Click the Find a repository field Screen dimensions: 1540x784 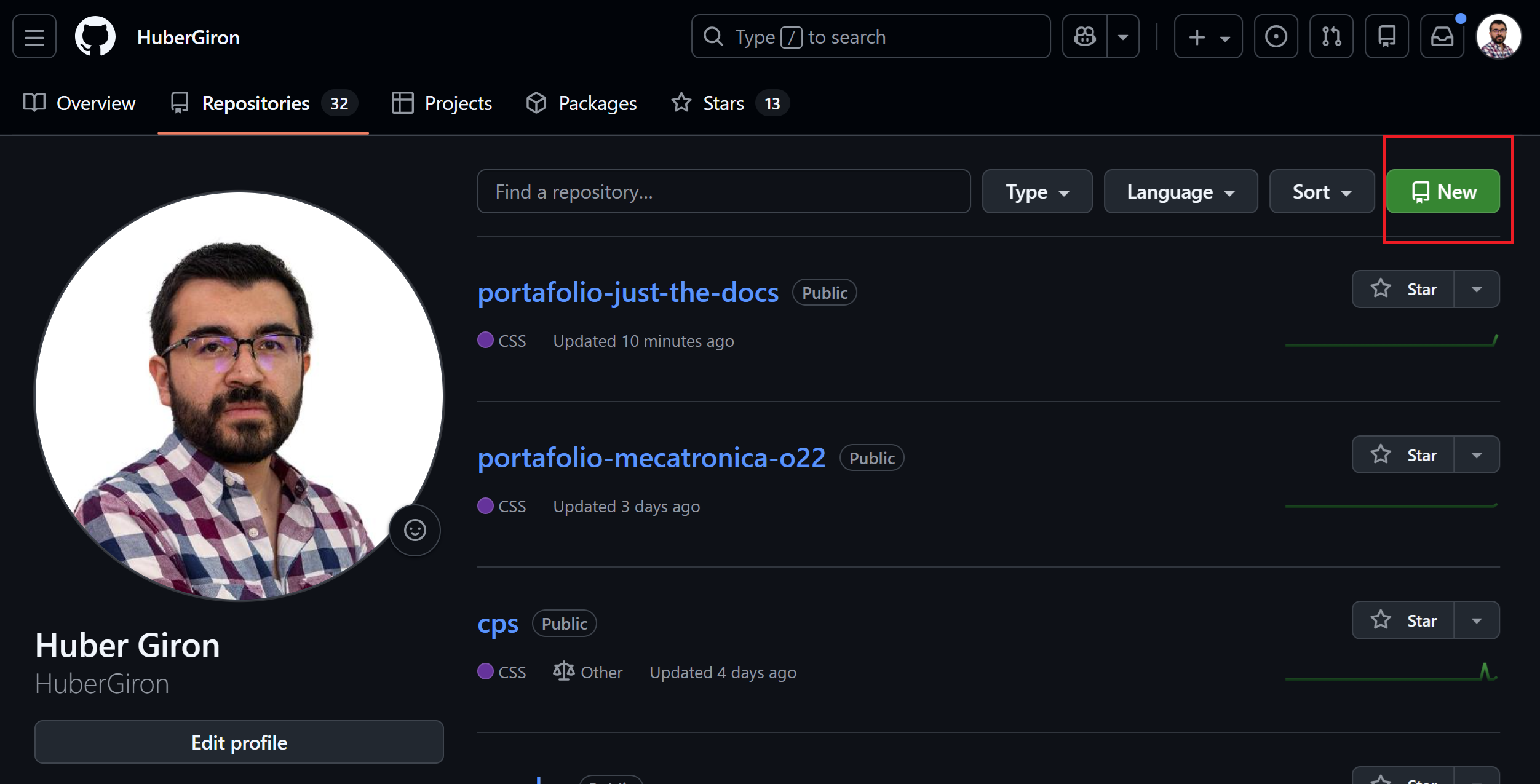pyautogui.click(x=723, y=191)
